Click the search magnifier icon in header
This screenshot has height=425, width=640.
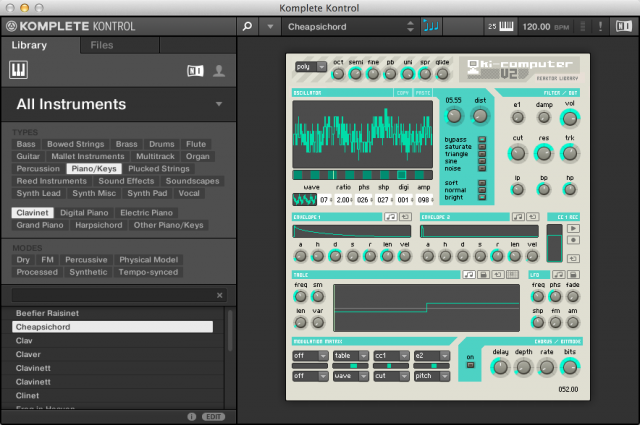247,26
